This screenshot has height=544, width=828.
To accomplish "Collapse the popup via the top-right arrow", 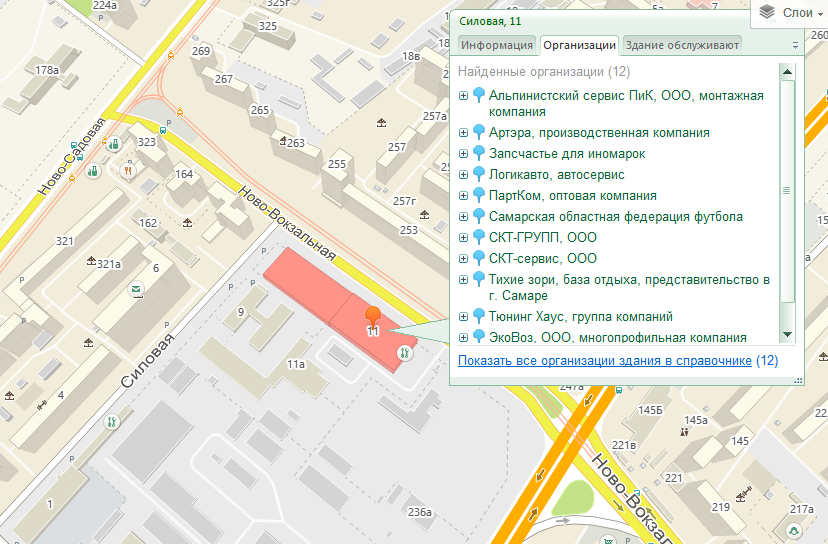I will tap(795, 45).
